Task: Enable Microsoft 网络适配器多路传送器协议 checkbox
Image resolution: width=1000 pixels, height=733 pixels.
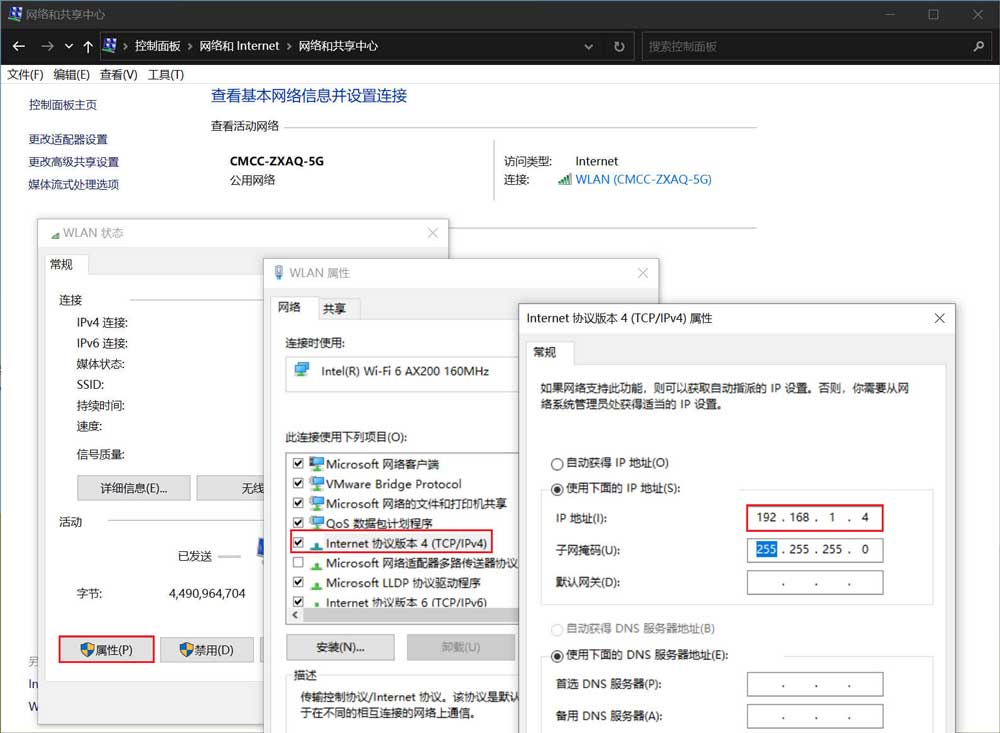Action: click(298, 563)
